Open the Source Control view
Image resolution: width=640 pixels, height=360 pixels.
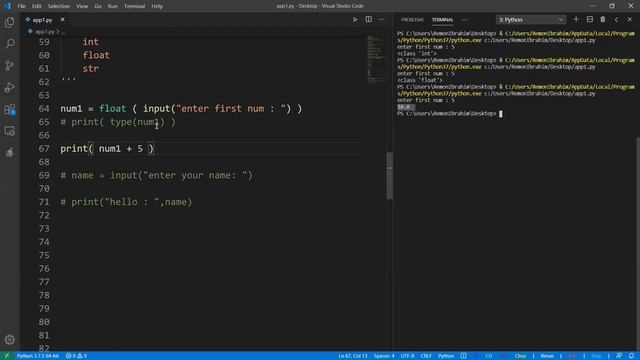click(x=9, y=65)
